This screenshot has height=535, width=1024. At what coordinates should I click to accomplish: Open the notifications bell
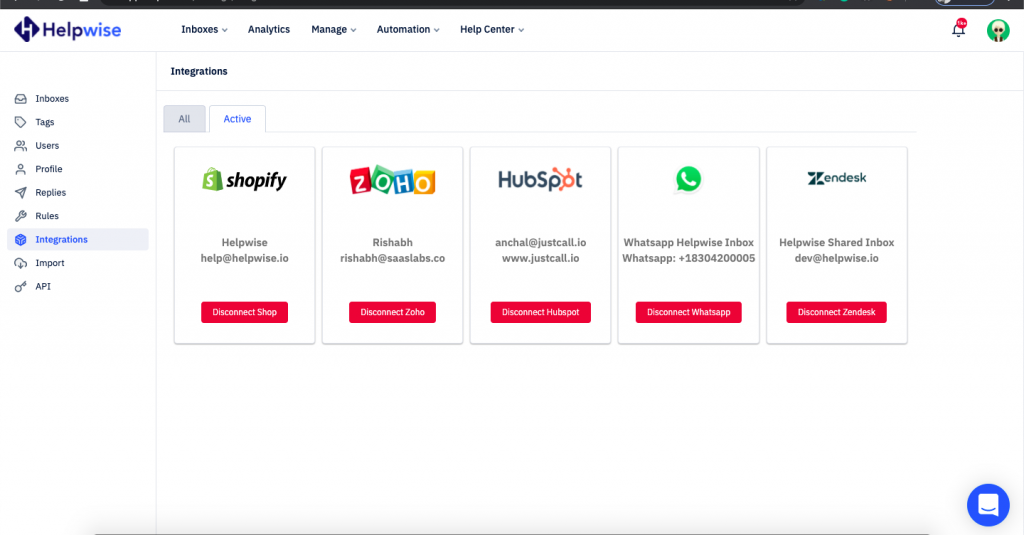pos(958,29)
